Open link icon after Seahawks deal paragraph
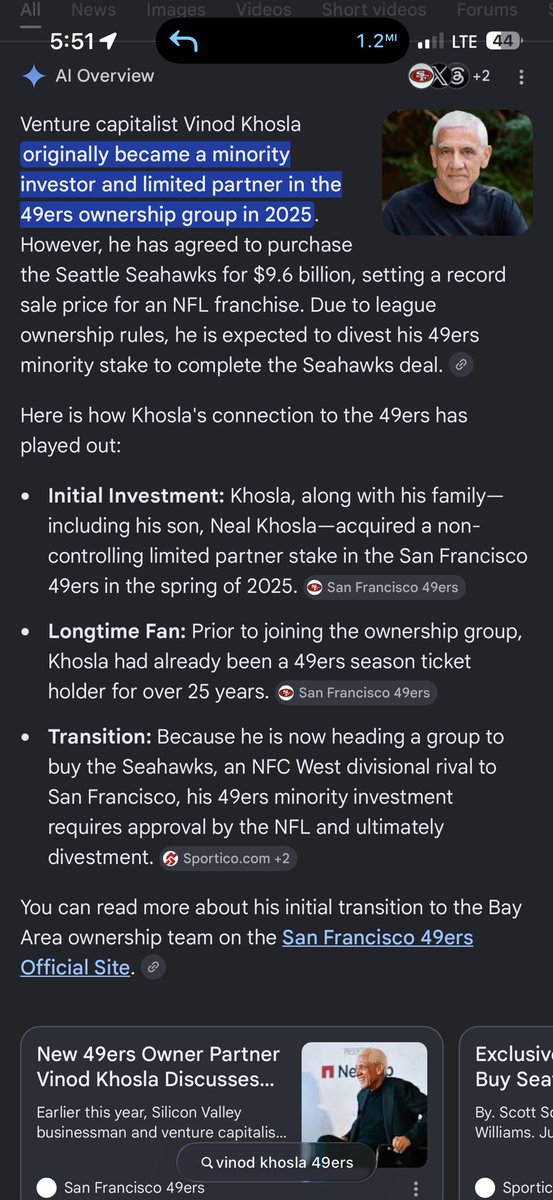553x1200 pixels. pos(461,366)
